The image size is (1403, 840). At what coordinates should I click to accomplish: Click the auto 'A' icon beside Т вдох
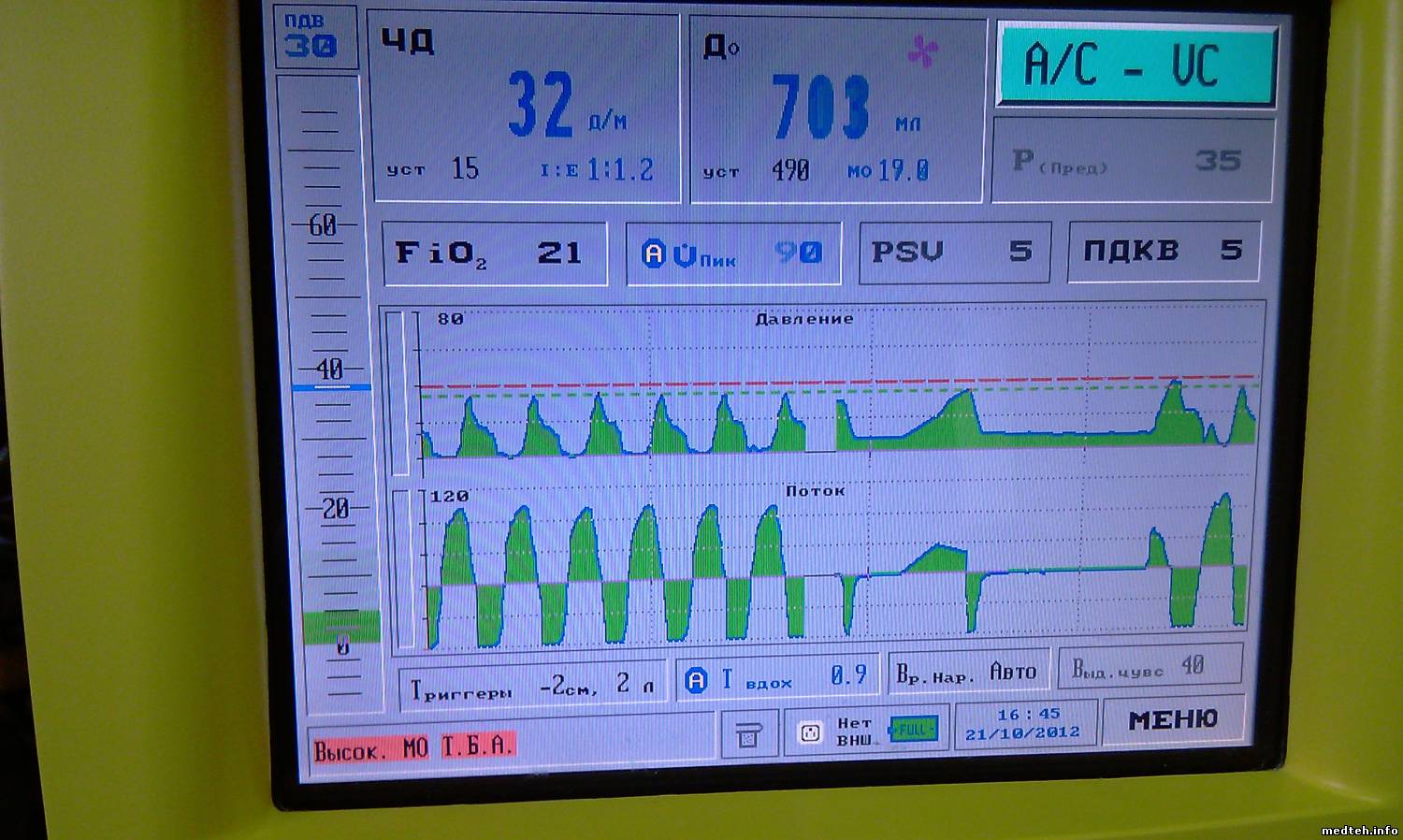(x=697, y=680)
